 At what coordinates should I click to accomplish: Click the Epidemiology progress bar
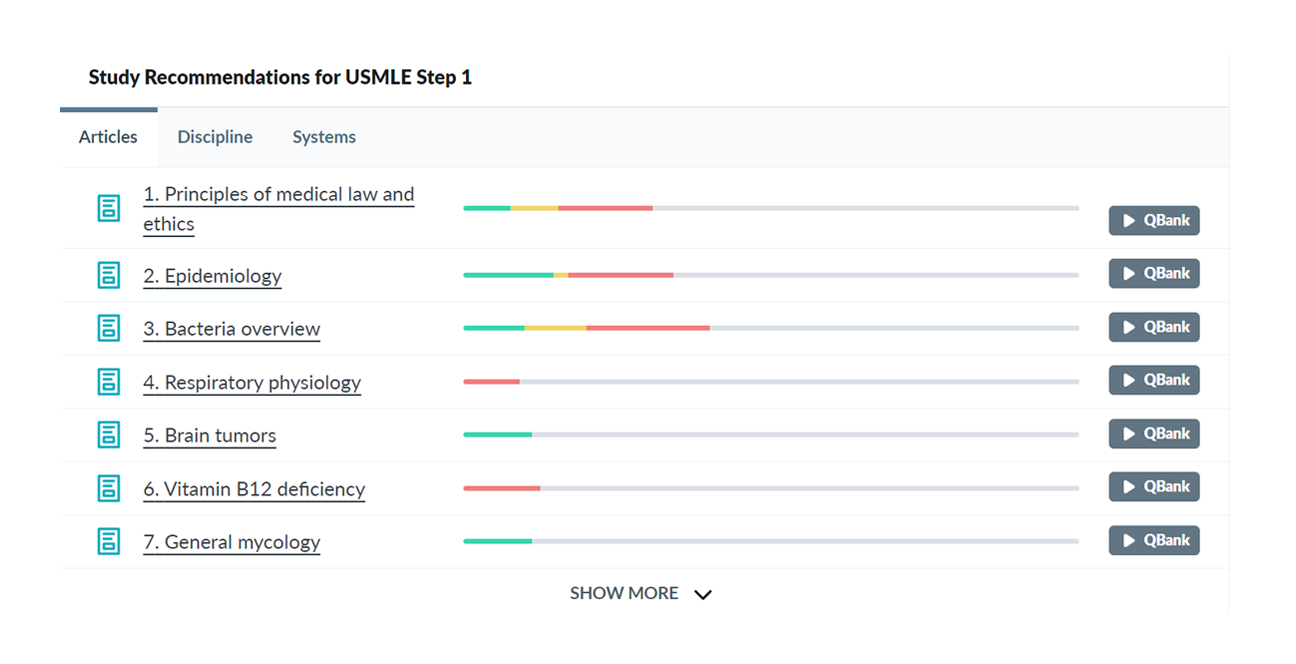click(771, 275)
